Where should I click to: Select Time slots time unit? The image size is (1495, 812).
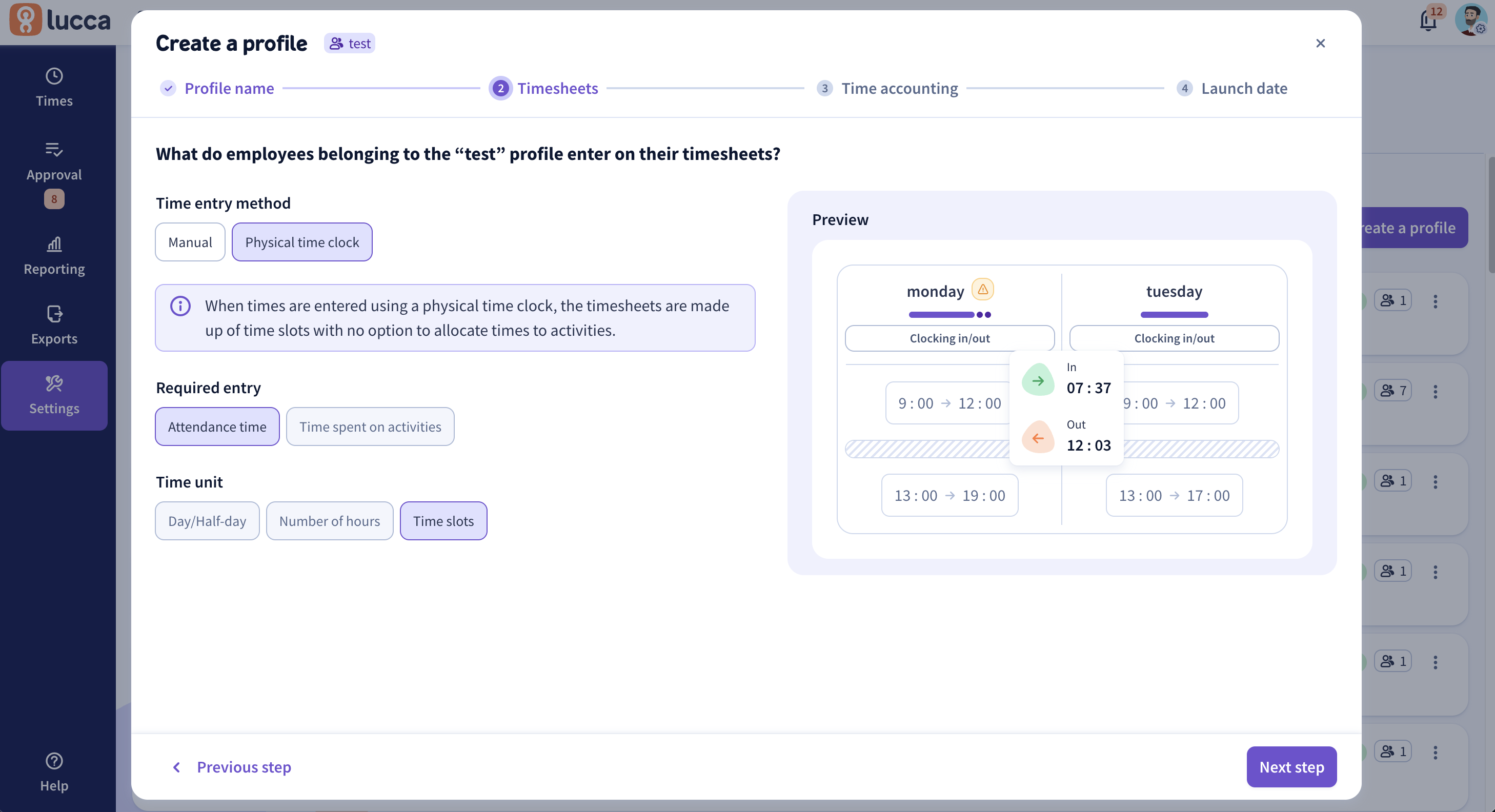click(443, 521)
